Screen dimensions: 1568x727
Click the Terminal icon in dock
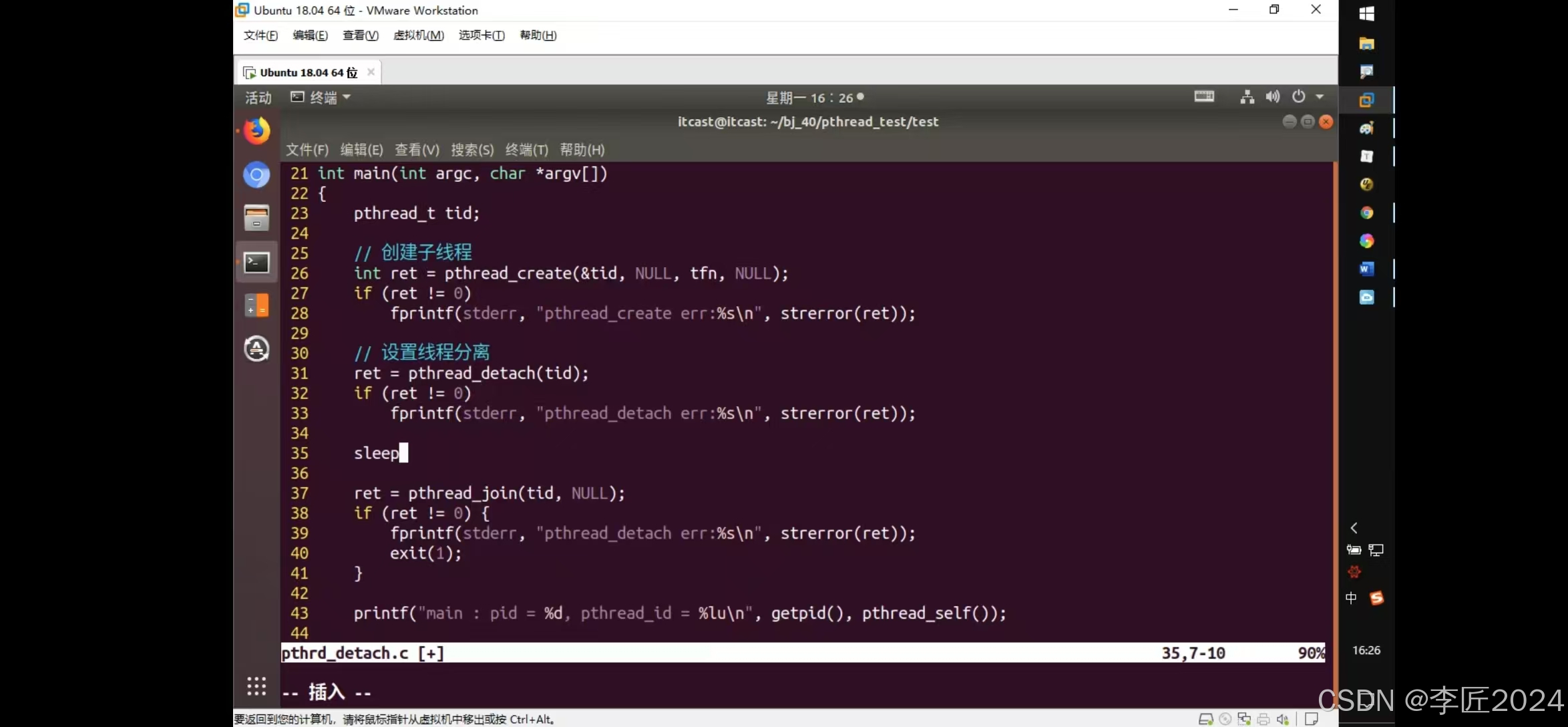256,263
